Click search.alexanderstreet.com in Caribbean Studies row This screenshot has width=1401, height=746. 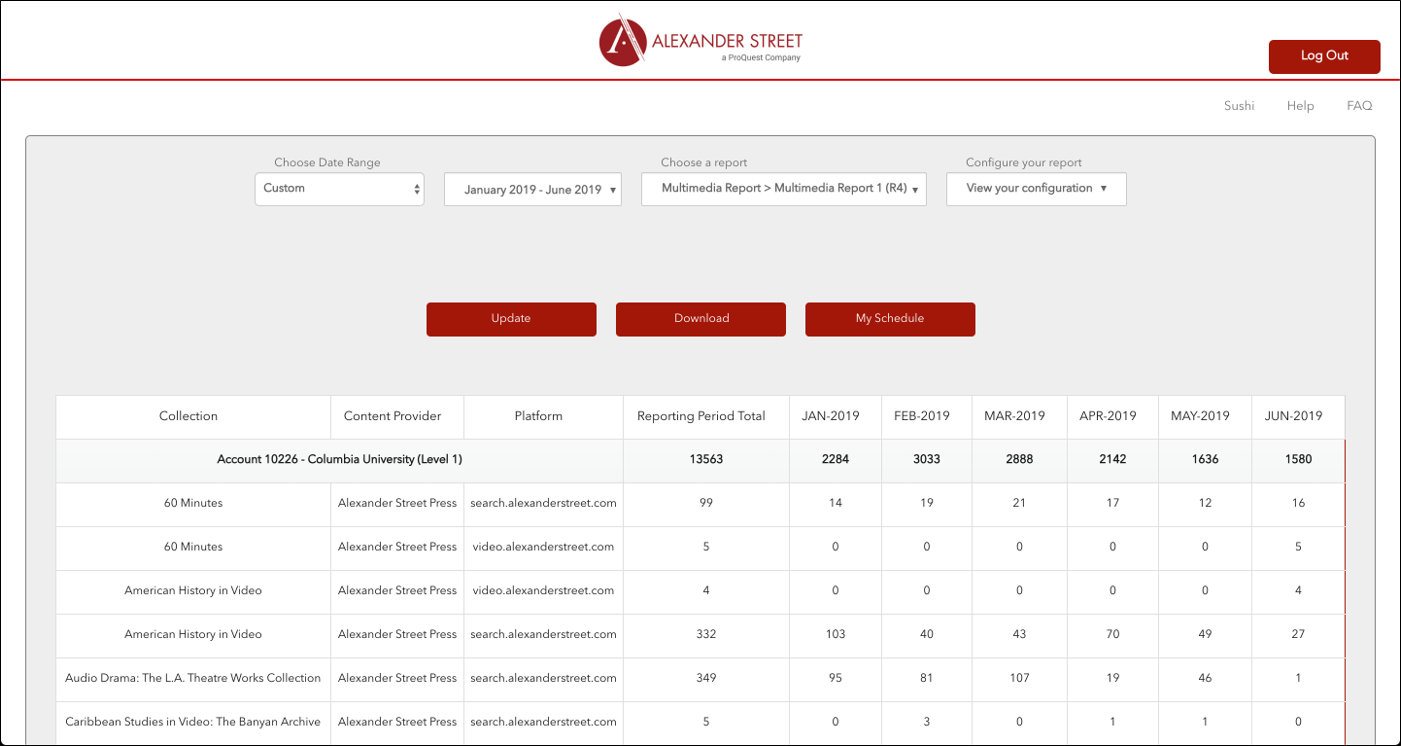(x=543, y=722)
